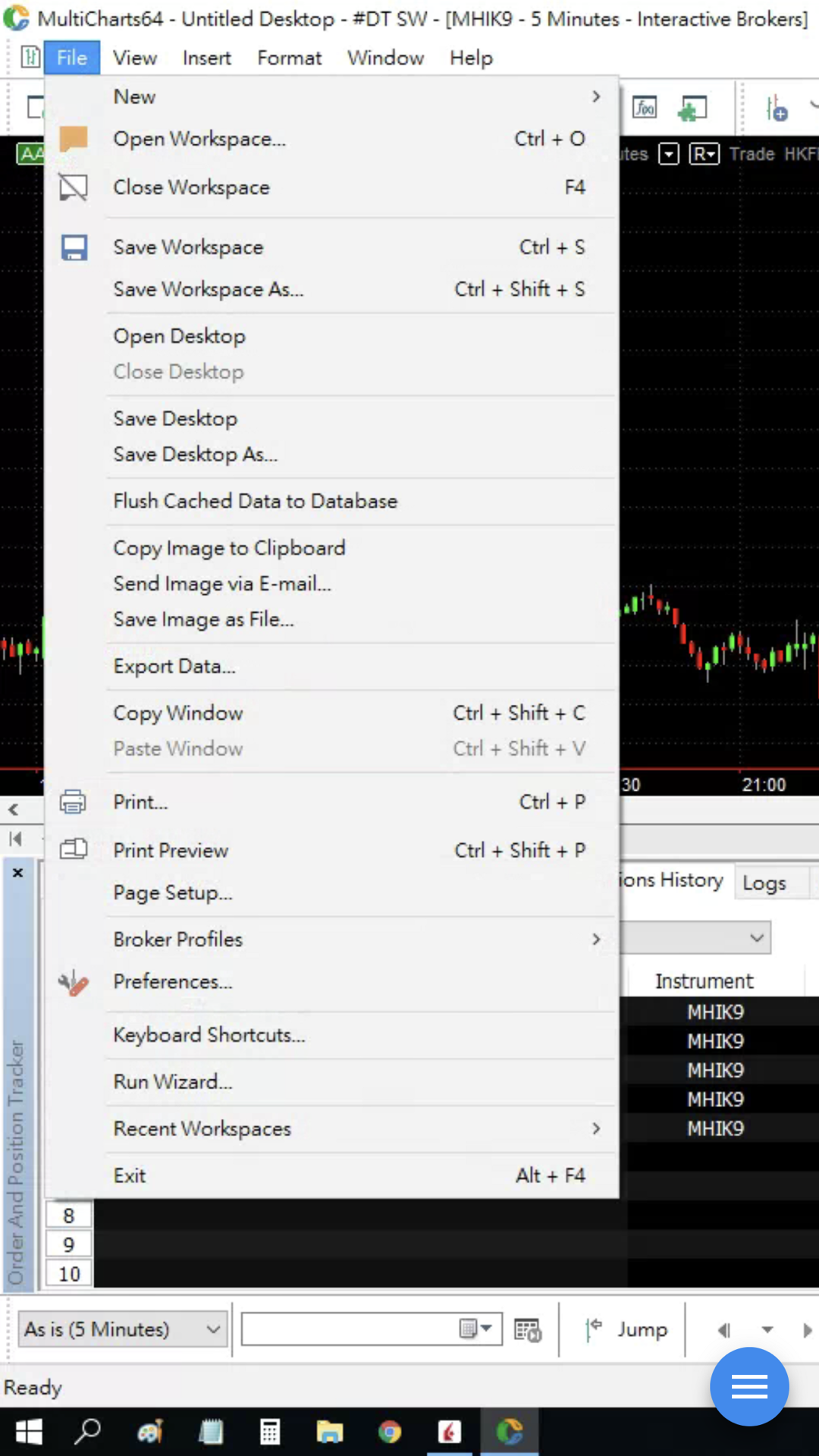Choose Run Wizard...
Screen dimensions: 819x1456
pos(332,1082)
